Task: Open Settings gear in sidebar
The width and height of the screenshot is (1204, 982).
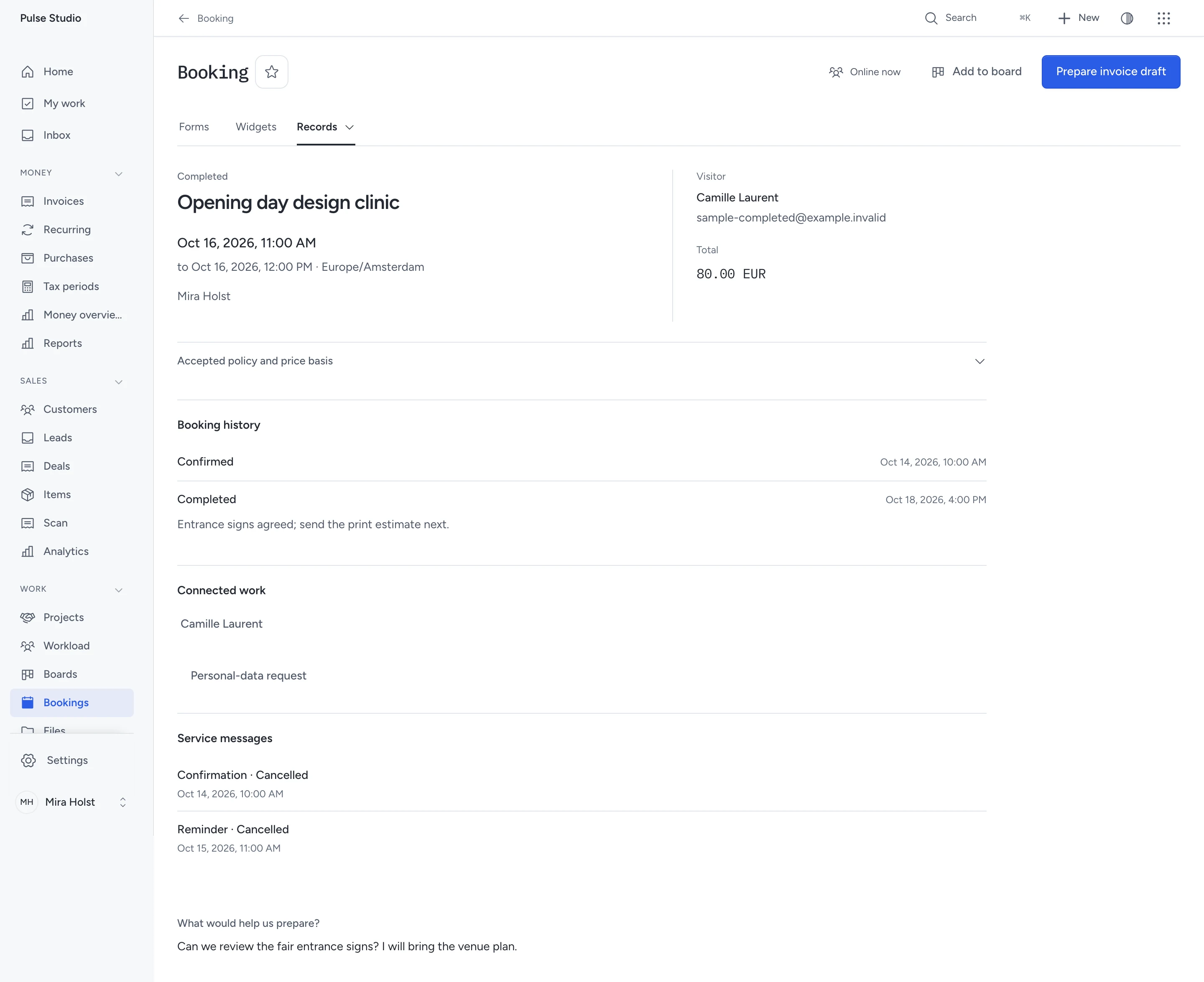Action: click(x=28, y=760)
